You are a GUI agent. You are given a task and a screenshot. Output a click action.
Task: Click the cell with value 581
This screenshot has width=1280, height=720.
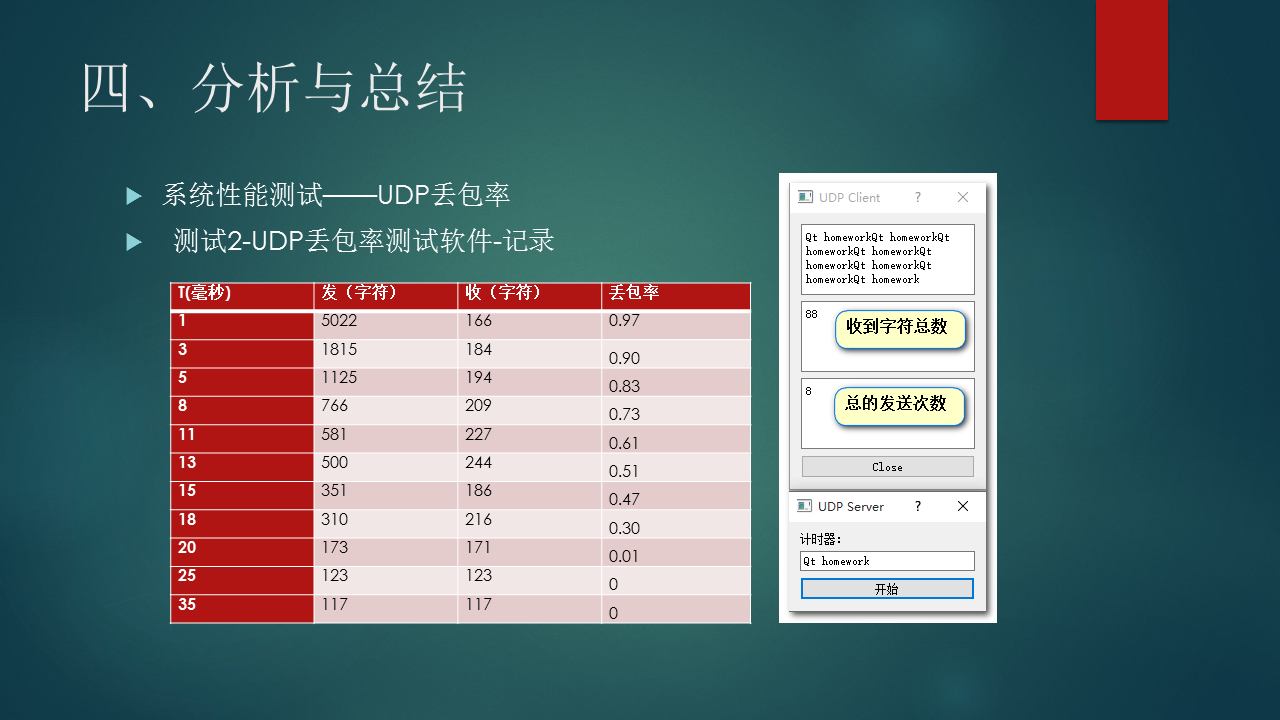386,439
